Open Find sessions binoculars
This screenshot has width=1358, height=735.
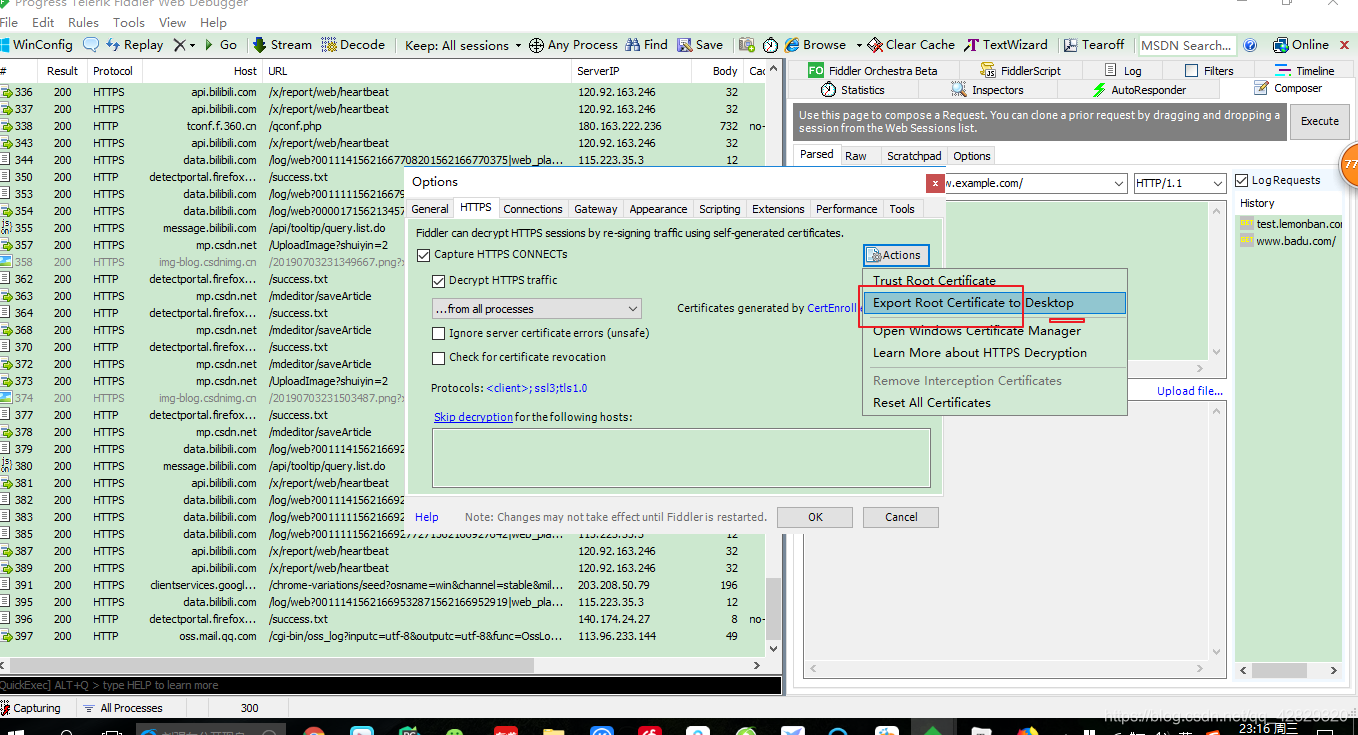(647, 45)
